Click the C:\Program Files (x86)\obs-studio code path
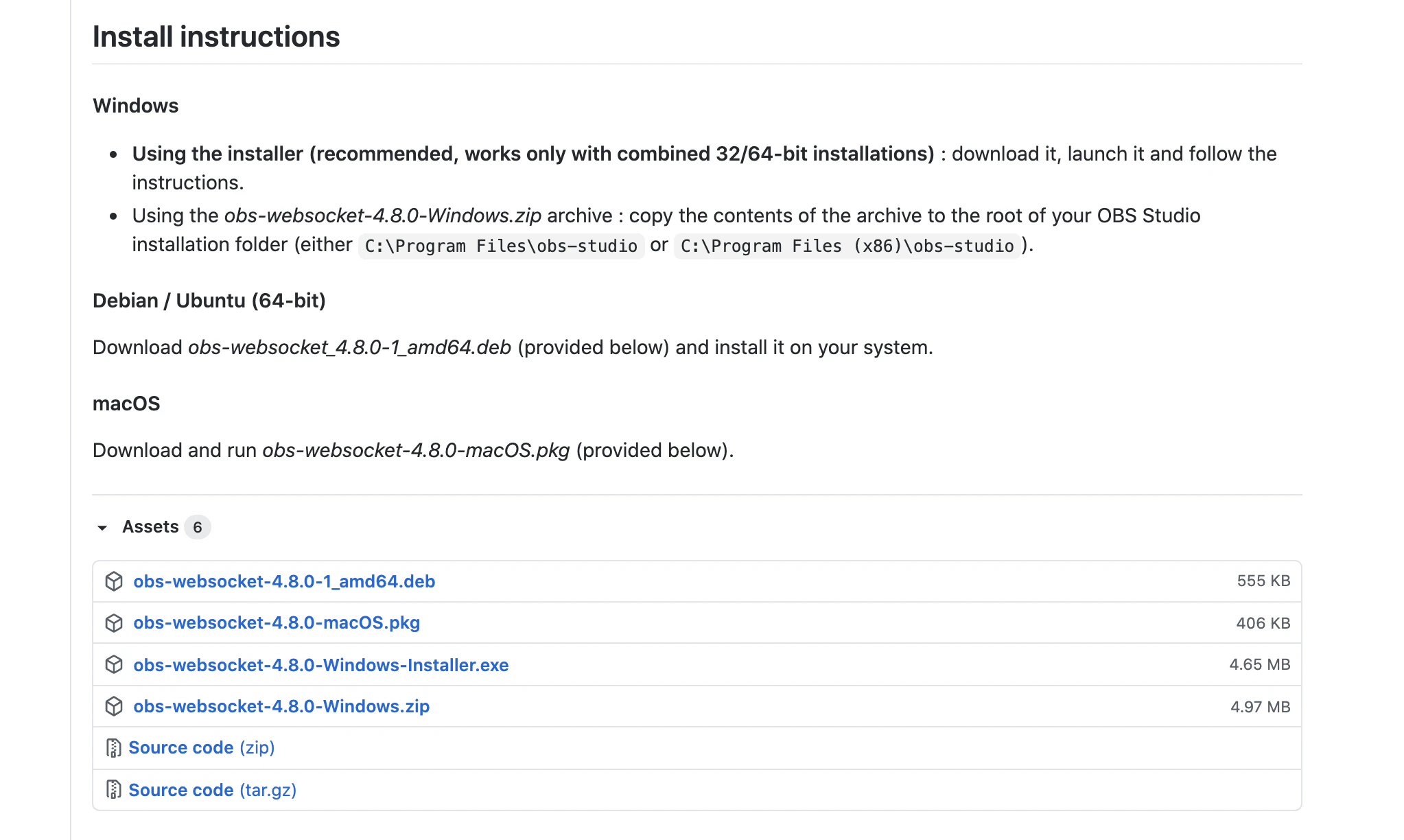The image size is (1404, 840). (x=847, y=246)
